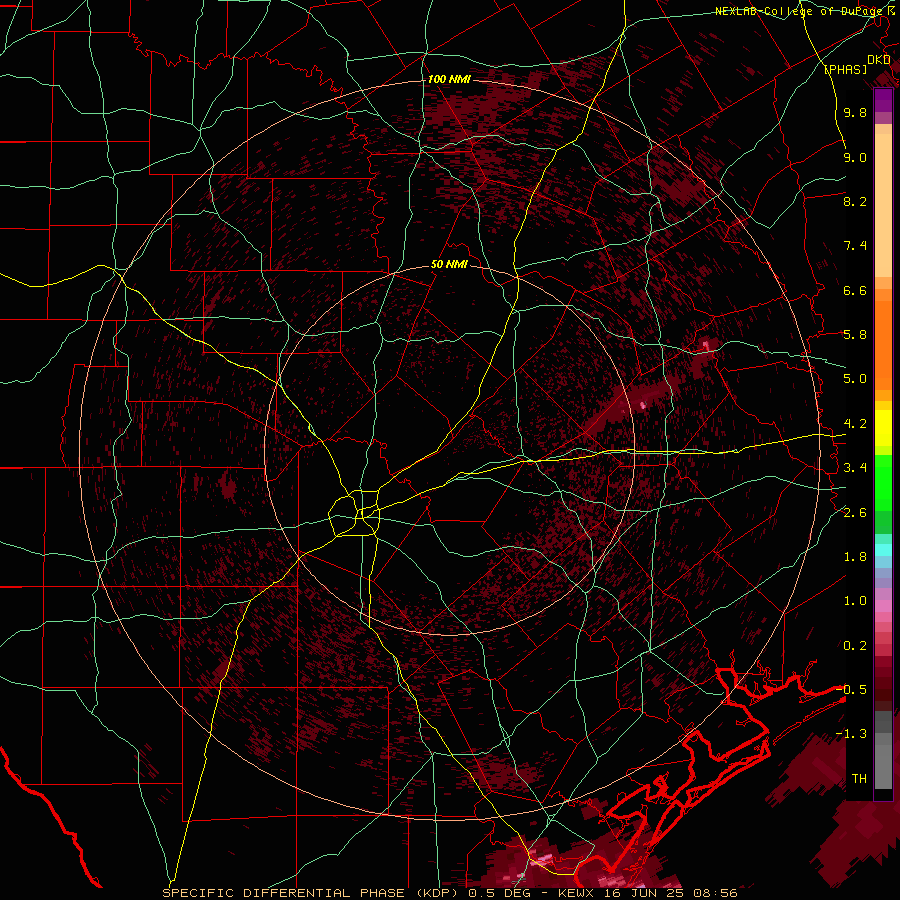Click the -0.5 scale value
Viewport: 900px width, 900px height.
(852, 690)
